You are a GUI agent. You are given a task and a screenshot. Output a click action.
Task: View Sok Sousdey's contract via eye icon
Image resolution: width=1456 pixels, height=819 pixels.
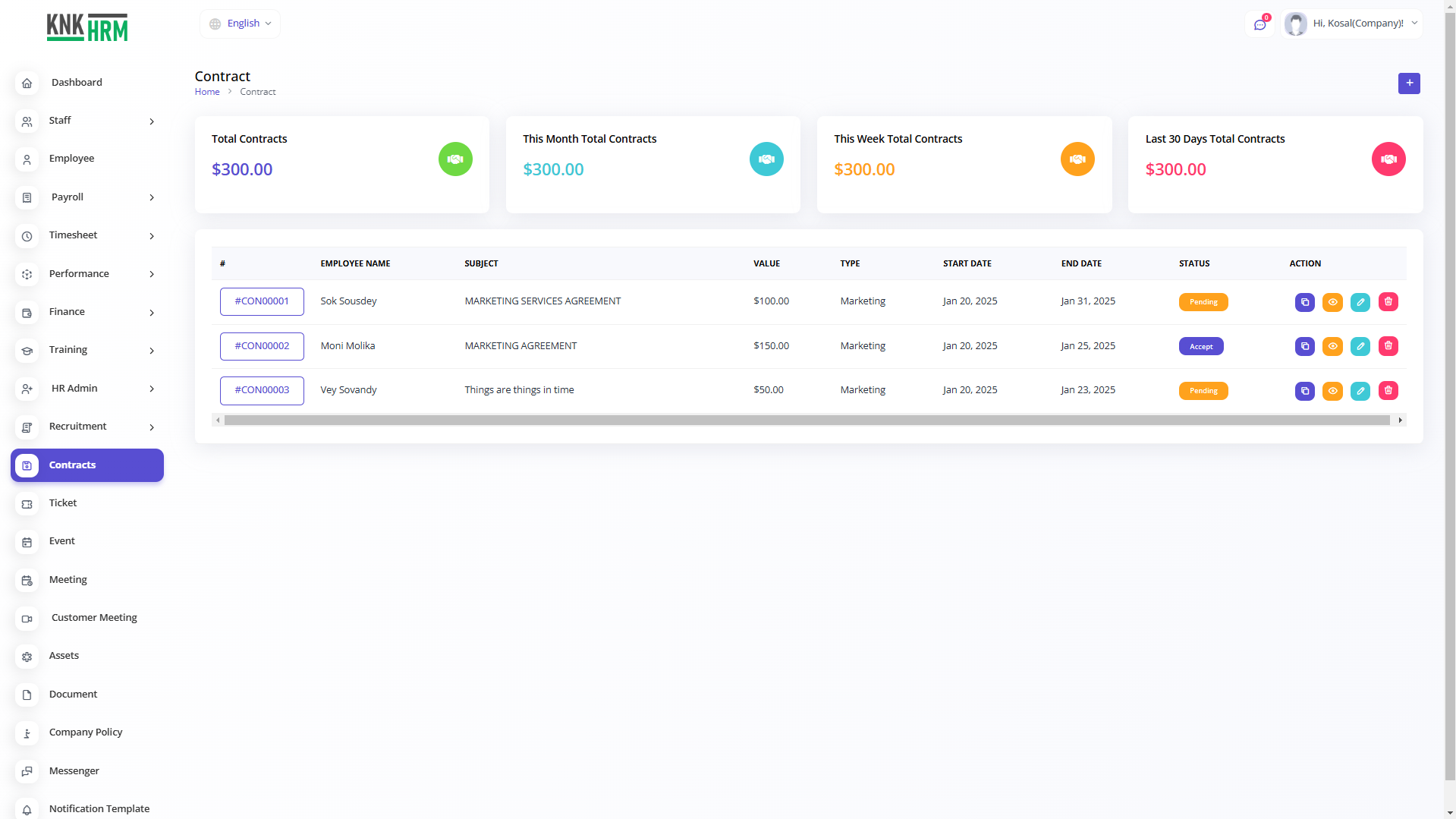click(1332, 302)
